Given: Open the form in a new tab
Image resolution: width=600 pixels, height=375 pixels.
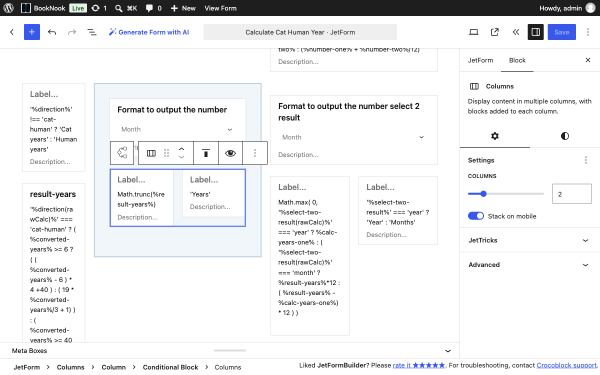Looking at the screenshot, I should [495, 32].
